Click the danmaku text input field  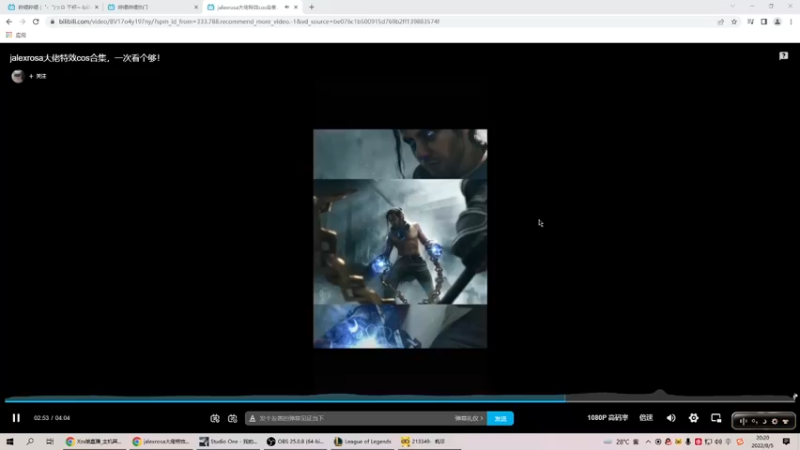352,418
